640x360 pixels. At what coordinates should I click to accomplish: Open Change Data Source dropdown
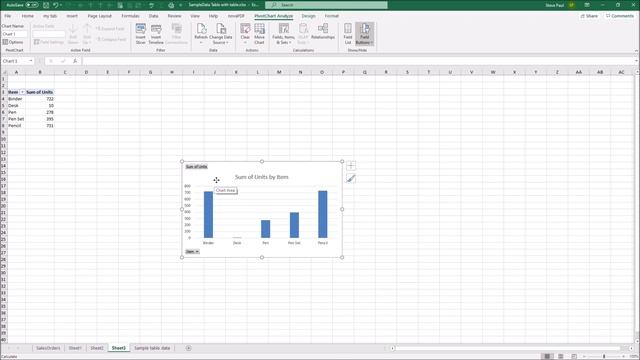(220, 34)
